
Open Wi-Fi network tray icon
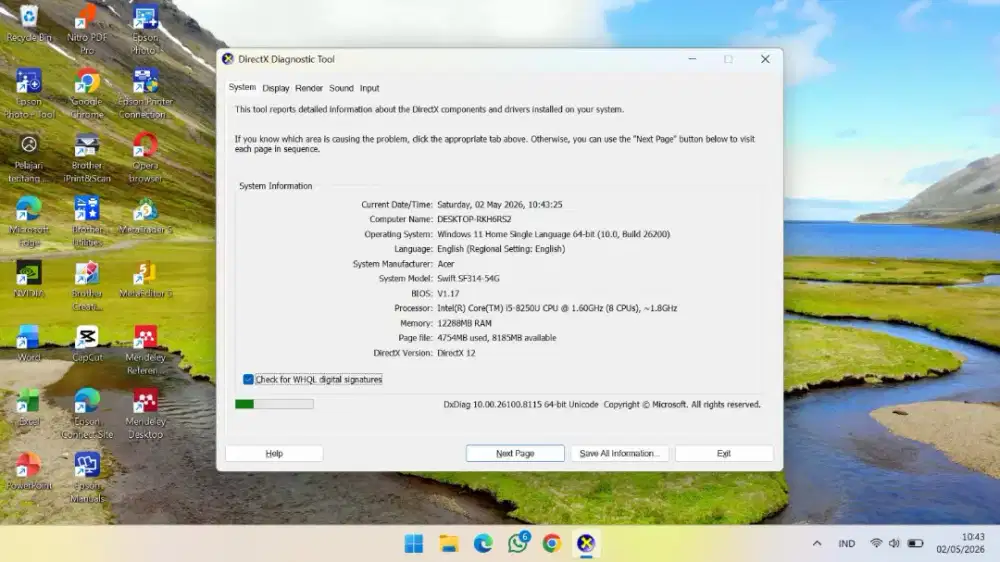pos(876,544)
